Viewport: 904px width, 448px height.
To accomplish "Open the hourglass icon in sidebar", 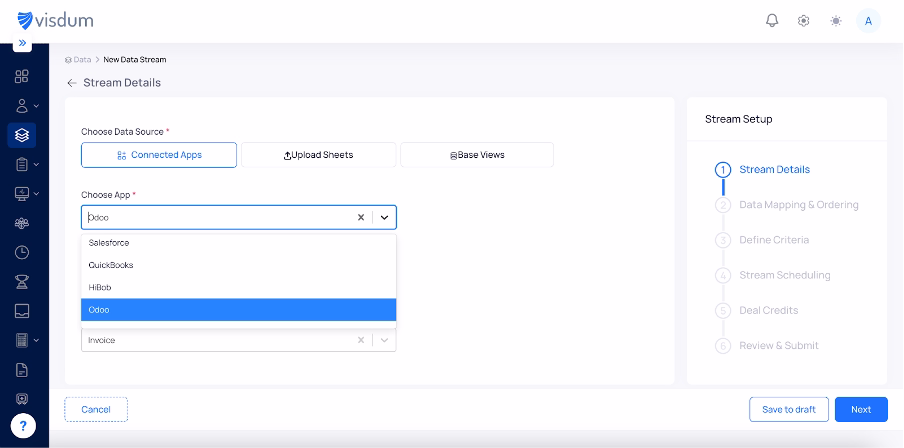I will (x=22, y=282).
